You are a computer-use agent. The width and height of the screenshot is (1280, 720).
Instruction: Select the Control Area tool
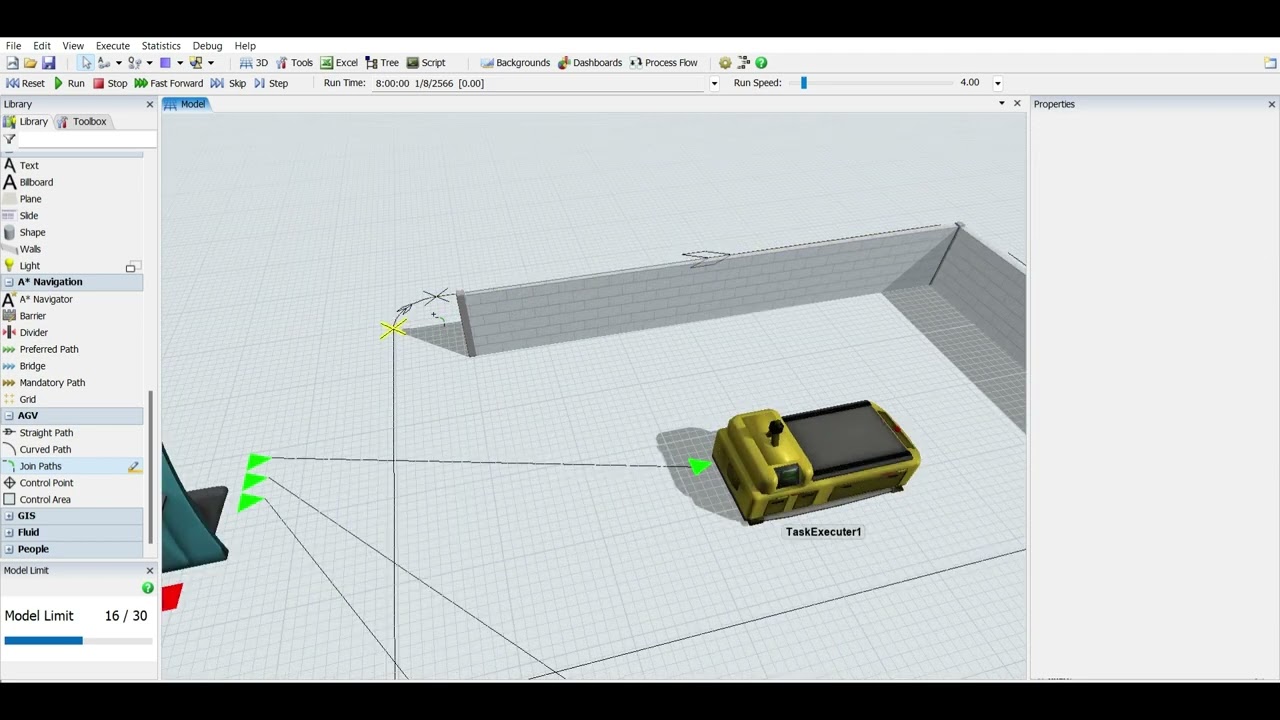[x=45, y=499]
